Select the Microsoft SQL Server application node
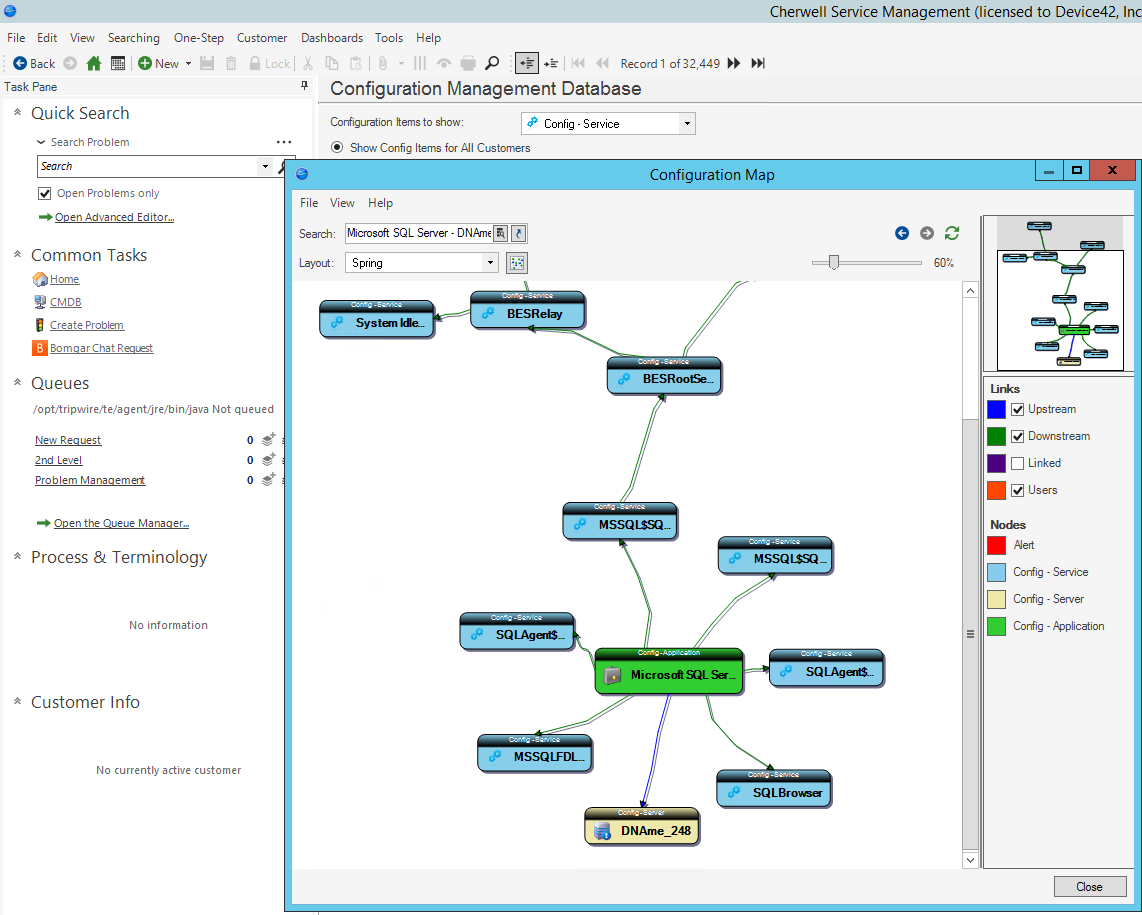The height and width of the screenshot is (915, 1142). click(669, 671)
